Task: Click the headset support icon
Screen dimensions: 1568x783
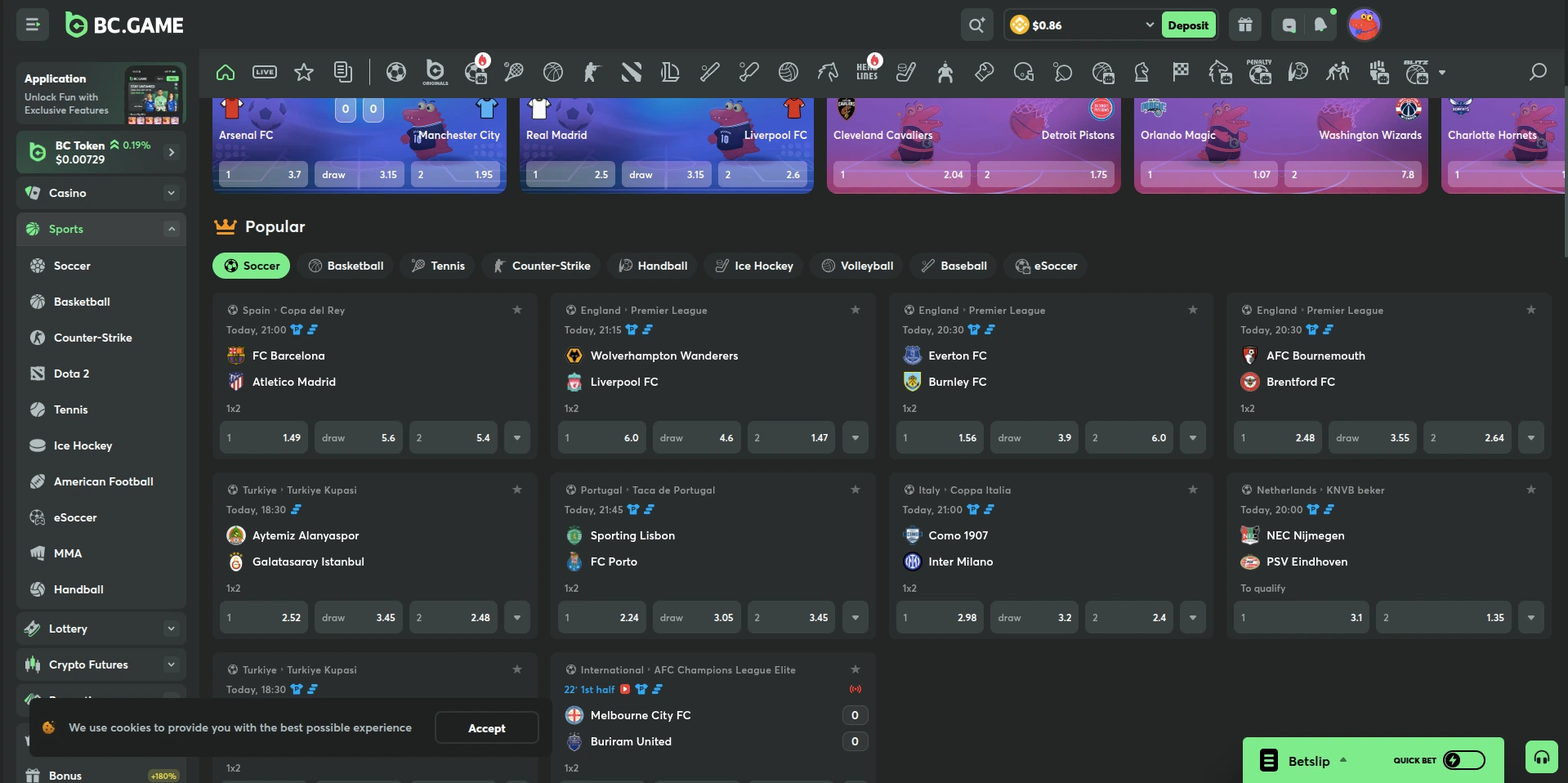Action: (x=1541, y=757)
